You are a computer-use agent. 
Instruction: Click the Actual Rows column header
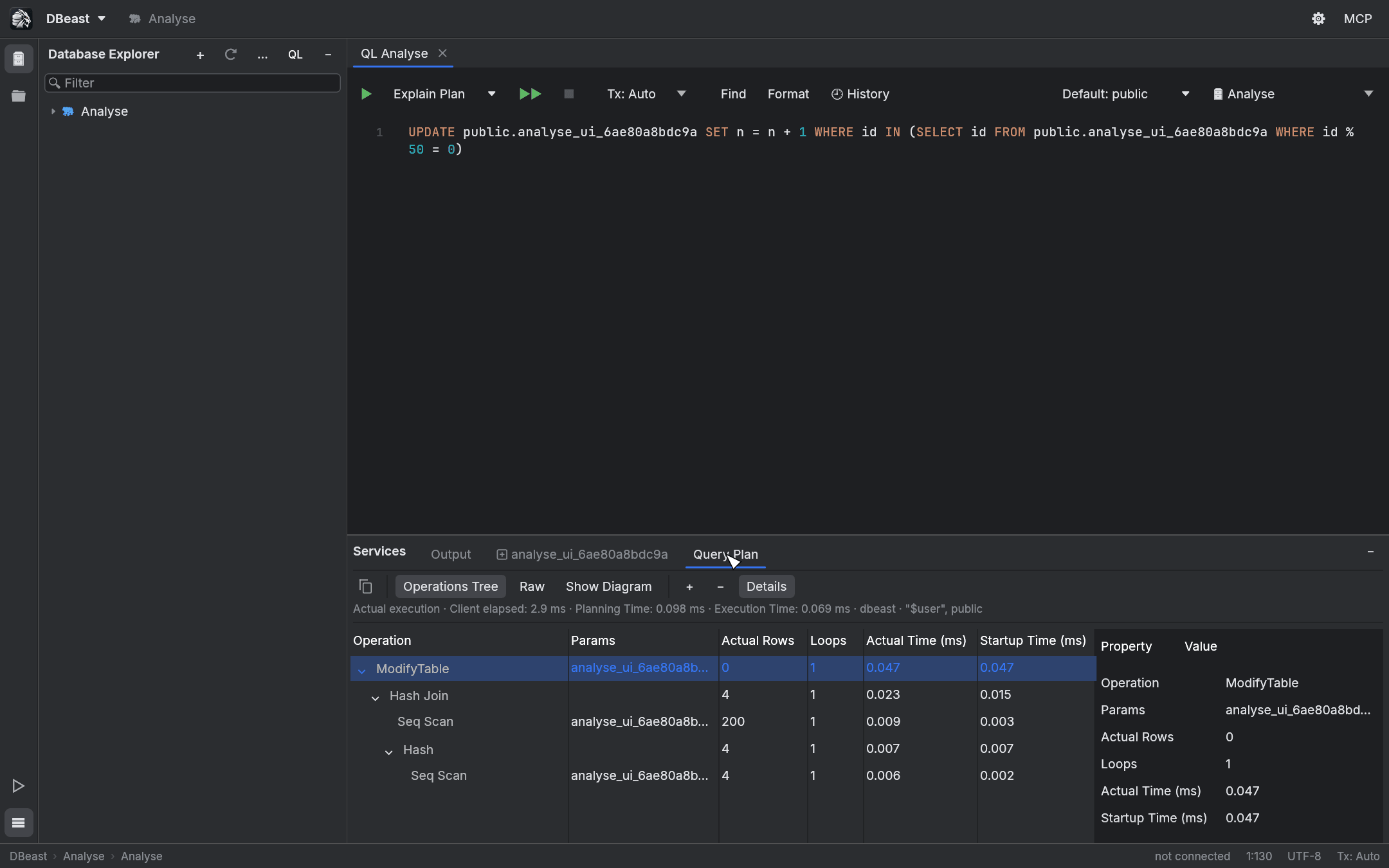click(x=758, y=640)
